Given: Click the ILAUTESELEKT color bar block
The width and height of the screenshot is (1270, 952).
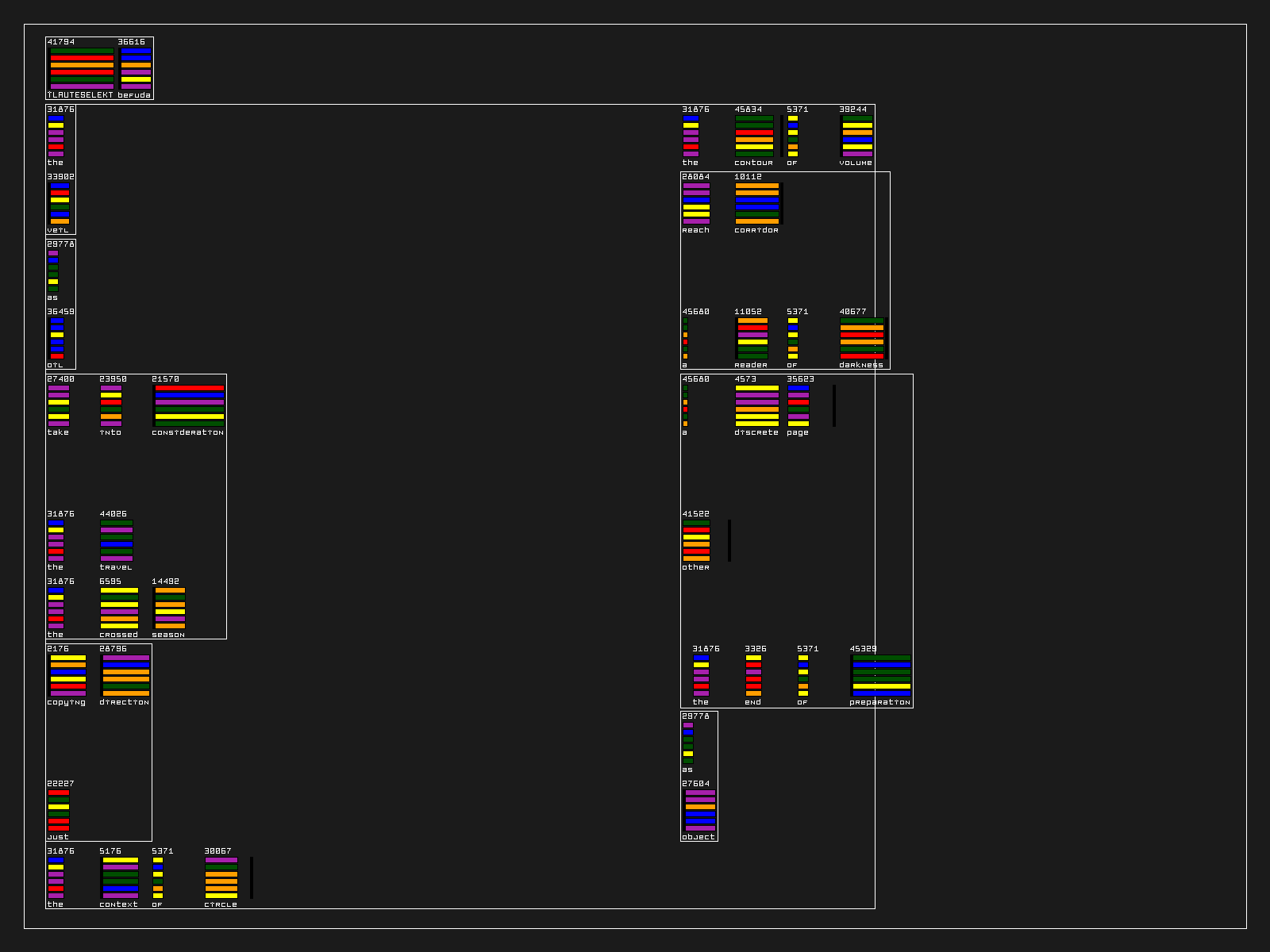Looking at the screenshot, I should point(82,68).
